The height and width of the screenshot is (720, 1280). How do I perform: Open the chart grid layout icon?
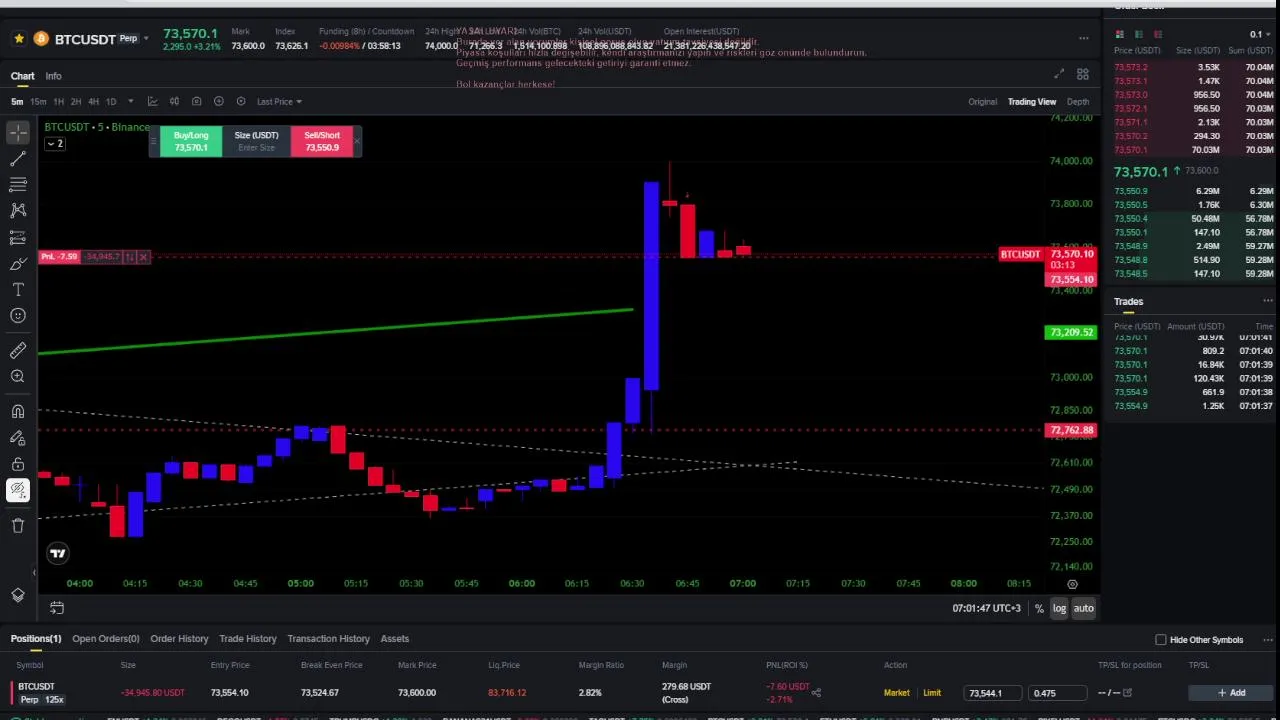pos(1083,74)
